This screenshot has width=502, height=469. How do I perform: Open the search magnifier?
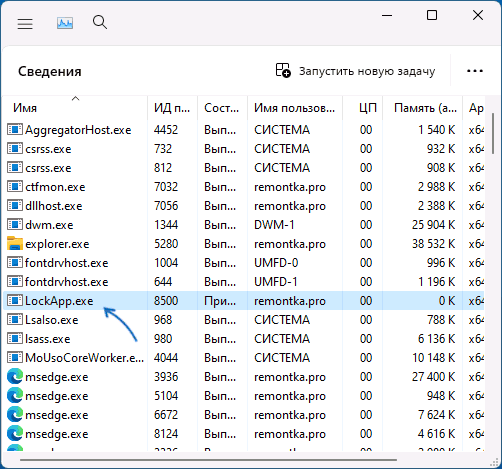pos(100,23)
